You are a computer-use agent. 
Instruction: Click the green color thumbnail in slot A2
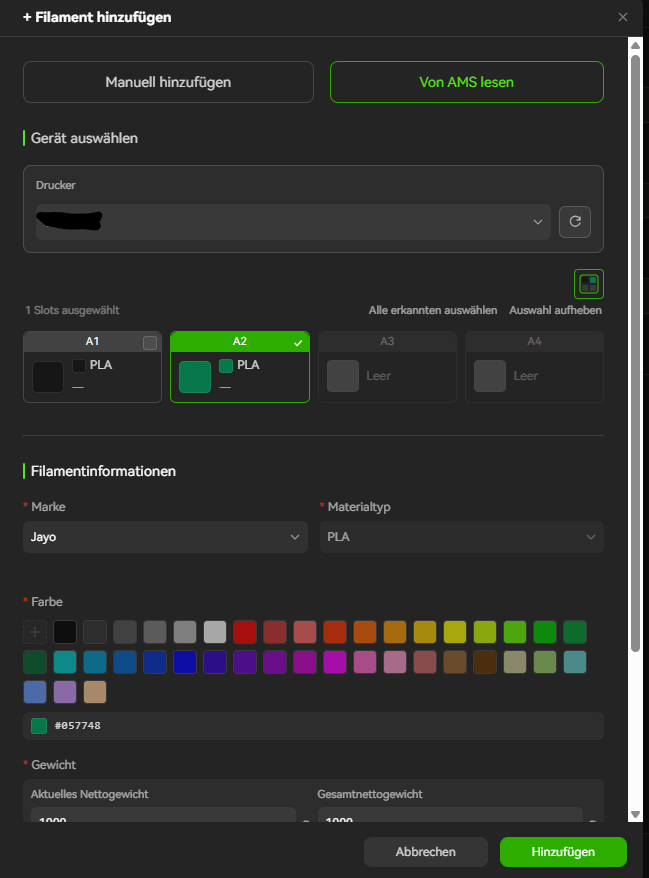pos(195,376)
